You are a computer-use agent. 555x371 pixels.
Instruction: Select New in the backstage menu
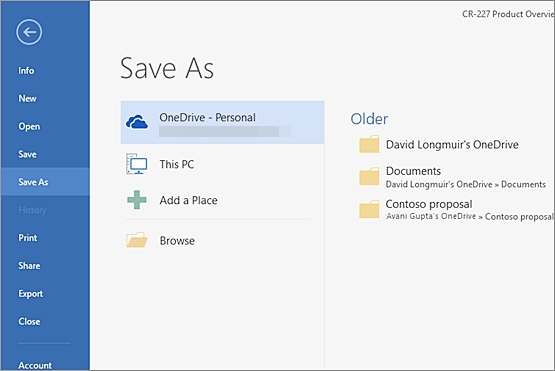point(27,98)
